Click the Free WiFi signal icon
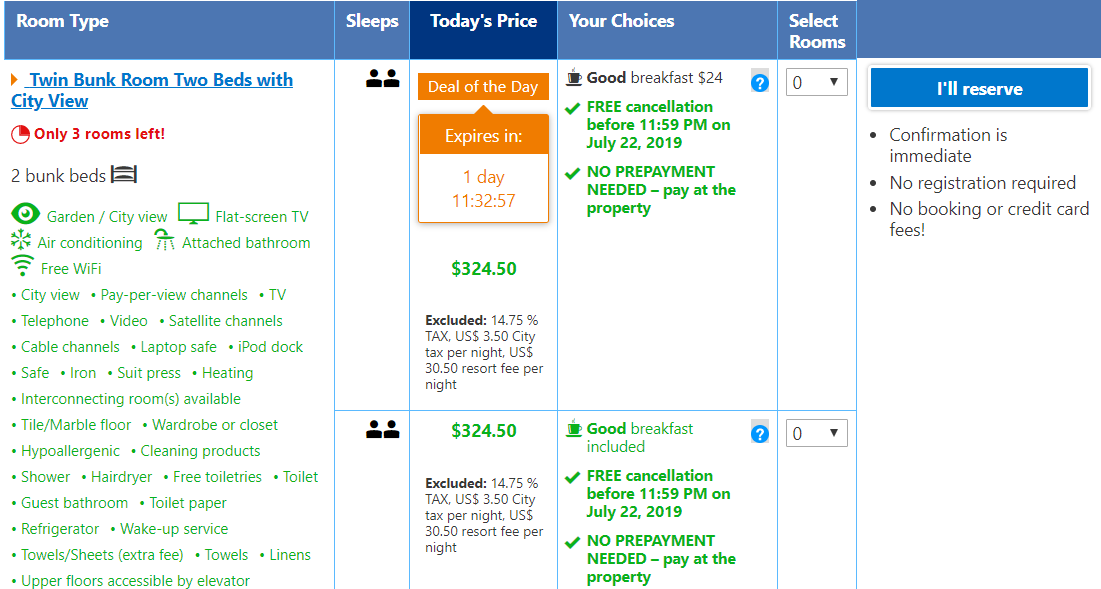The height and width of the screenshot is (589, 1101). pyautogui.click(x=22, y=266)
